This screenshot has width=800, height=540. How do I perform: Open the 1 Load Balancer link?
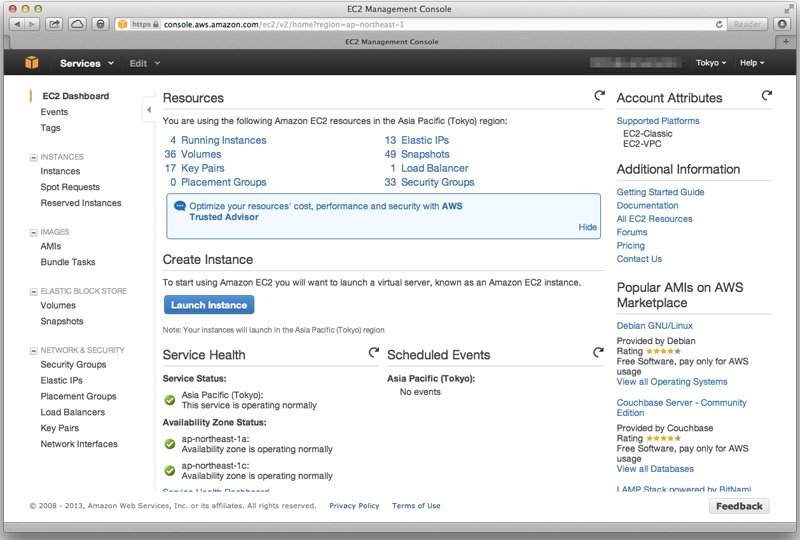point(429,168)
